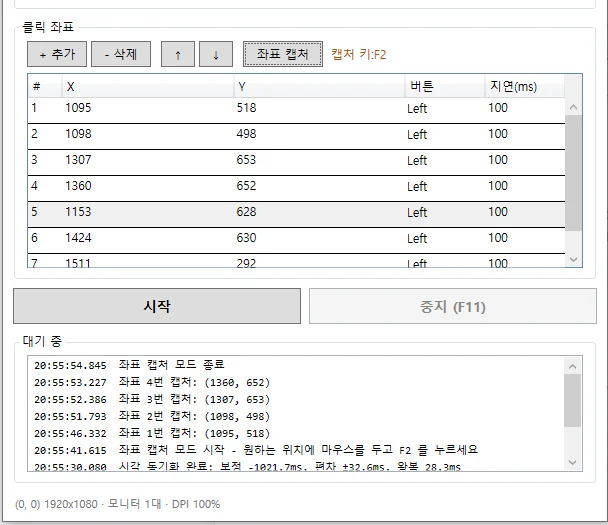
Task: Click the 중지 (F11) button
Action: click(x=453, y=306)
